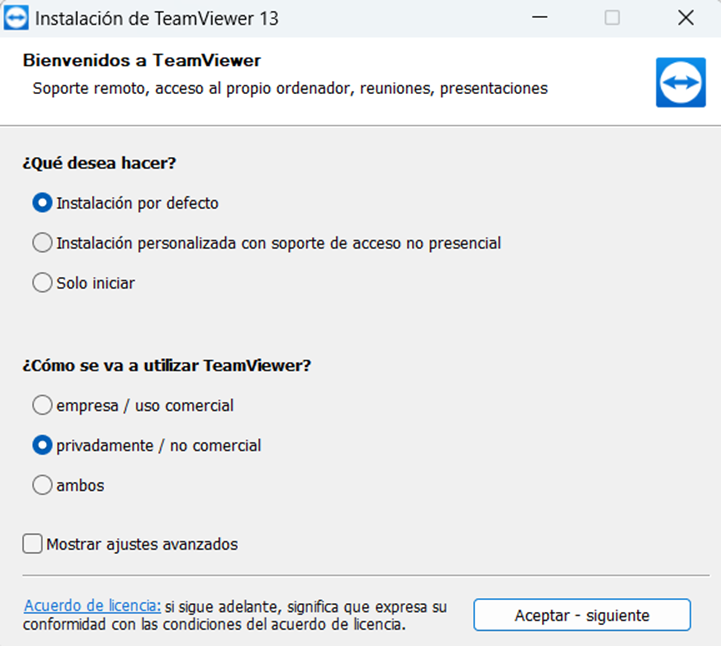Click the '¿Qué desea hacer?' heading
The image size is (721, 646).
pos(99,163)
